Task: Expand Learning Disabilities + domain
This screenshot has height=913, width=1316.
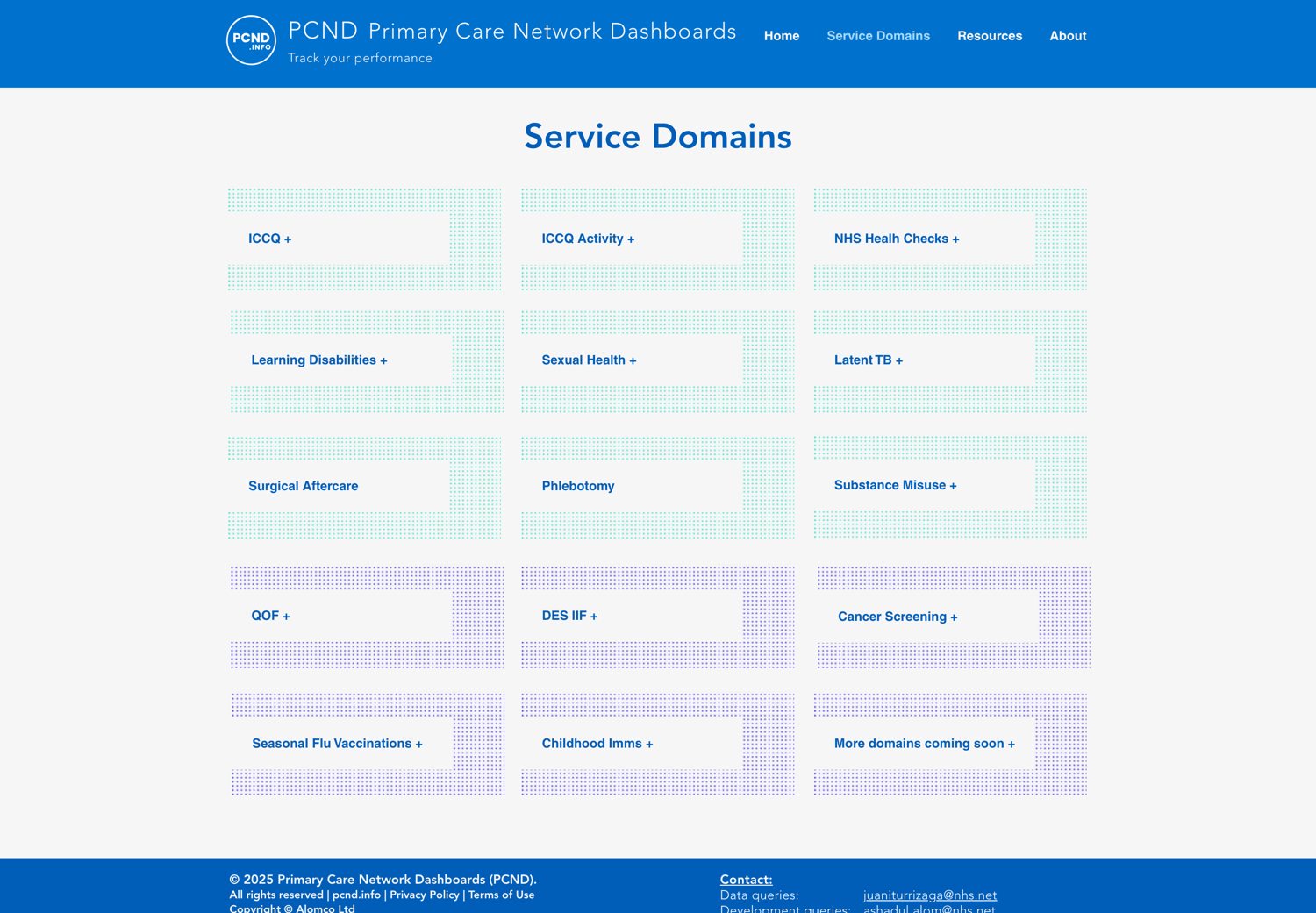Action: [x=319, y=360]
